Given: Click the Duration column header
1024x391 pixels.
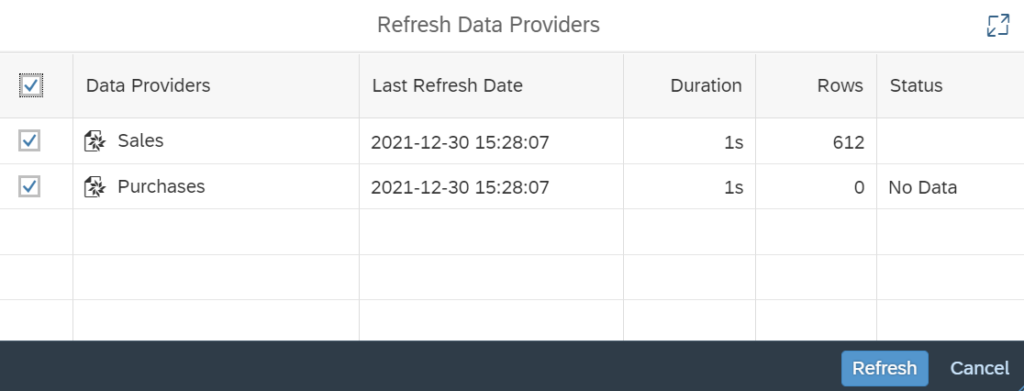Looking at the screenshot, I should pyautogui.click(x=706, y=86).
